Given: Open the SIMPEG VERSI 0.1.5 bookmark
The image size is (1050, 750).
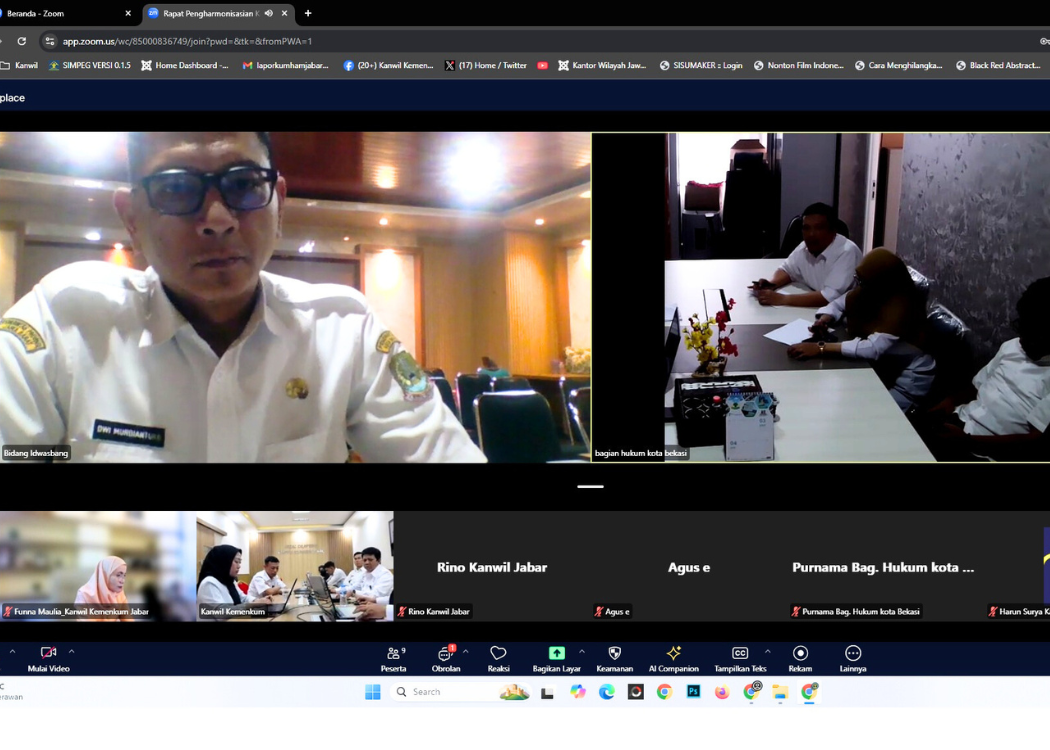Looking at the screenshot, I should (x=90, y=66).
